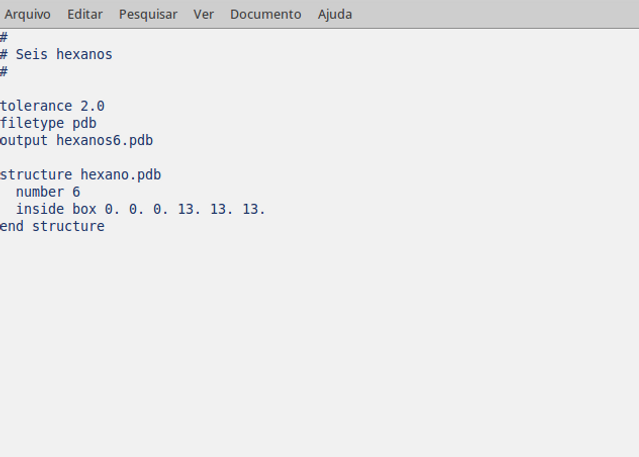Click the hexanos6.pdb output filename
Image resolution: width=639 pixels, height=457 pixels.
coord(104,140)
